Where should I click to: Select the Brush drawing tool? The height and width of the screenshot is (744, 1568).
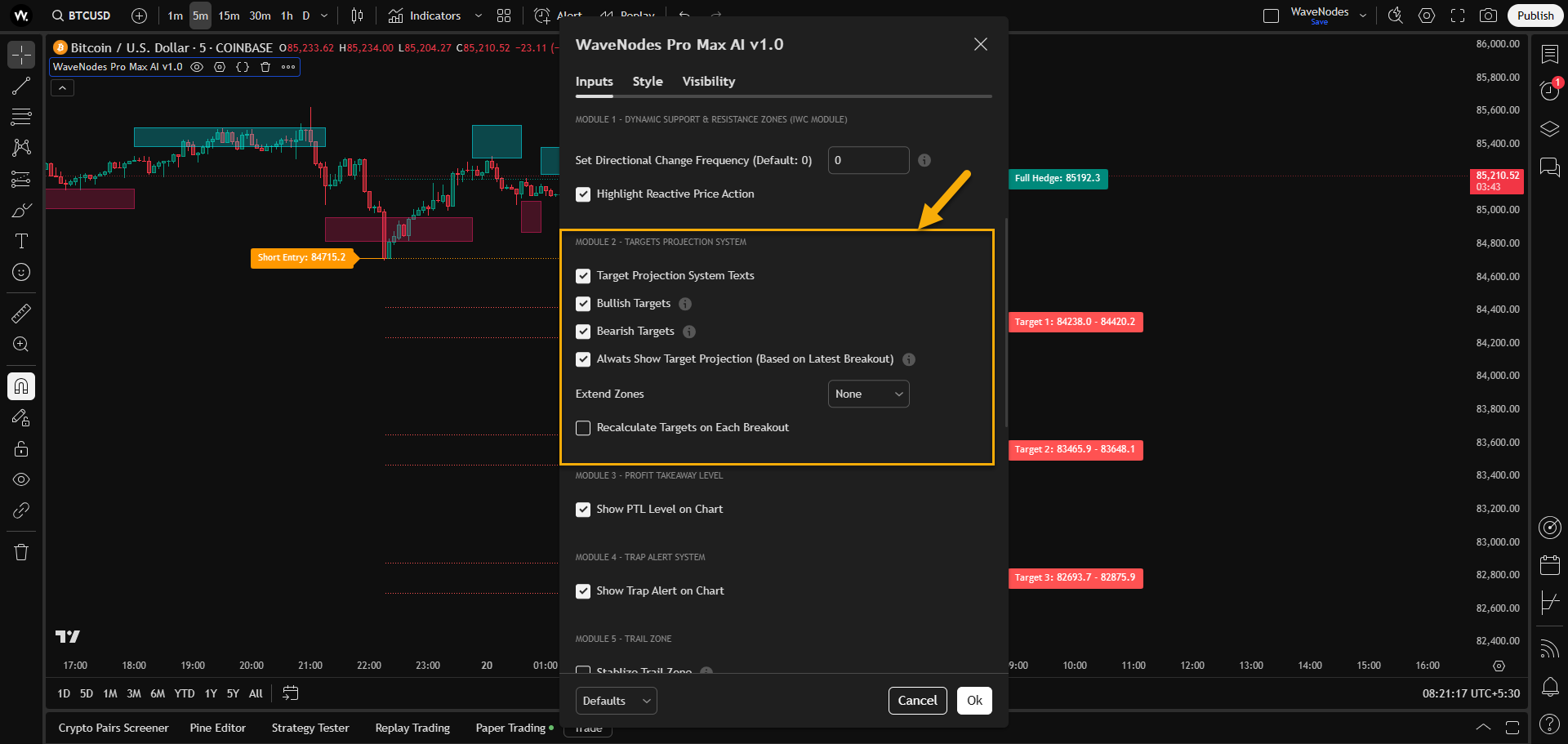click(x=21, y=210)
